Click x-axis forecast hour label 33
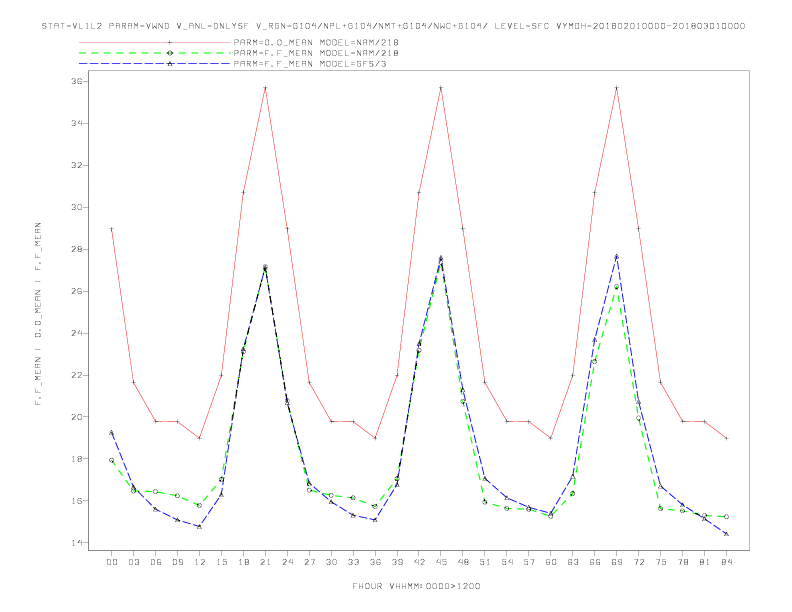This screenshot has width=792, height=612. click(353, 562)
